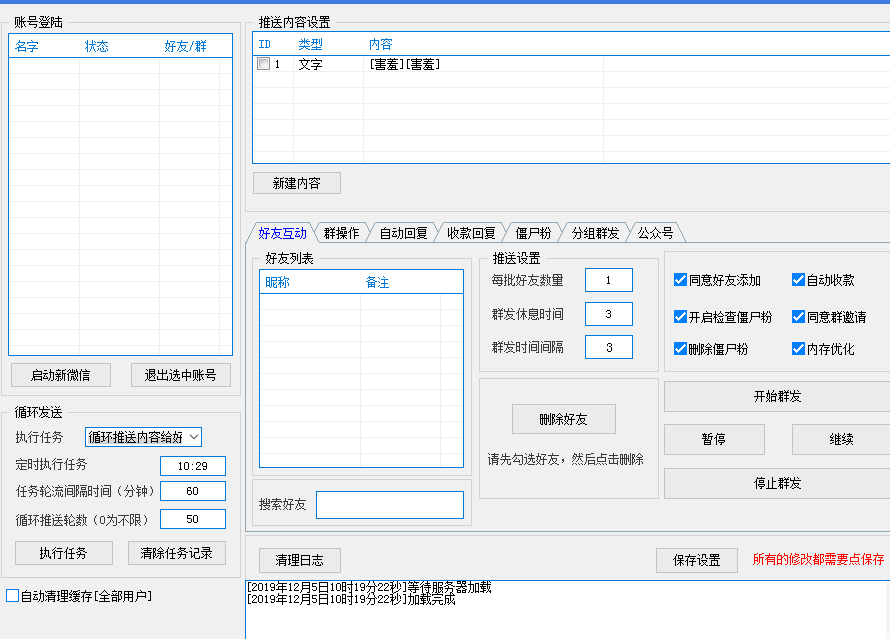Viewport: 890px width, 639px height.
Task: Open the 执行任务 dropdown list
Action: click(x=194, y=437)
